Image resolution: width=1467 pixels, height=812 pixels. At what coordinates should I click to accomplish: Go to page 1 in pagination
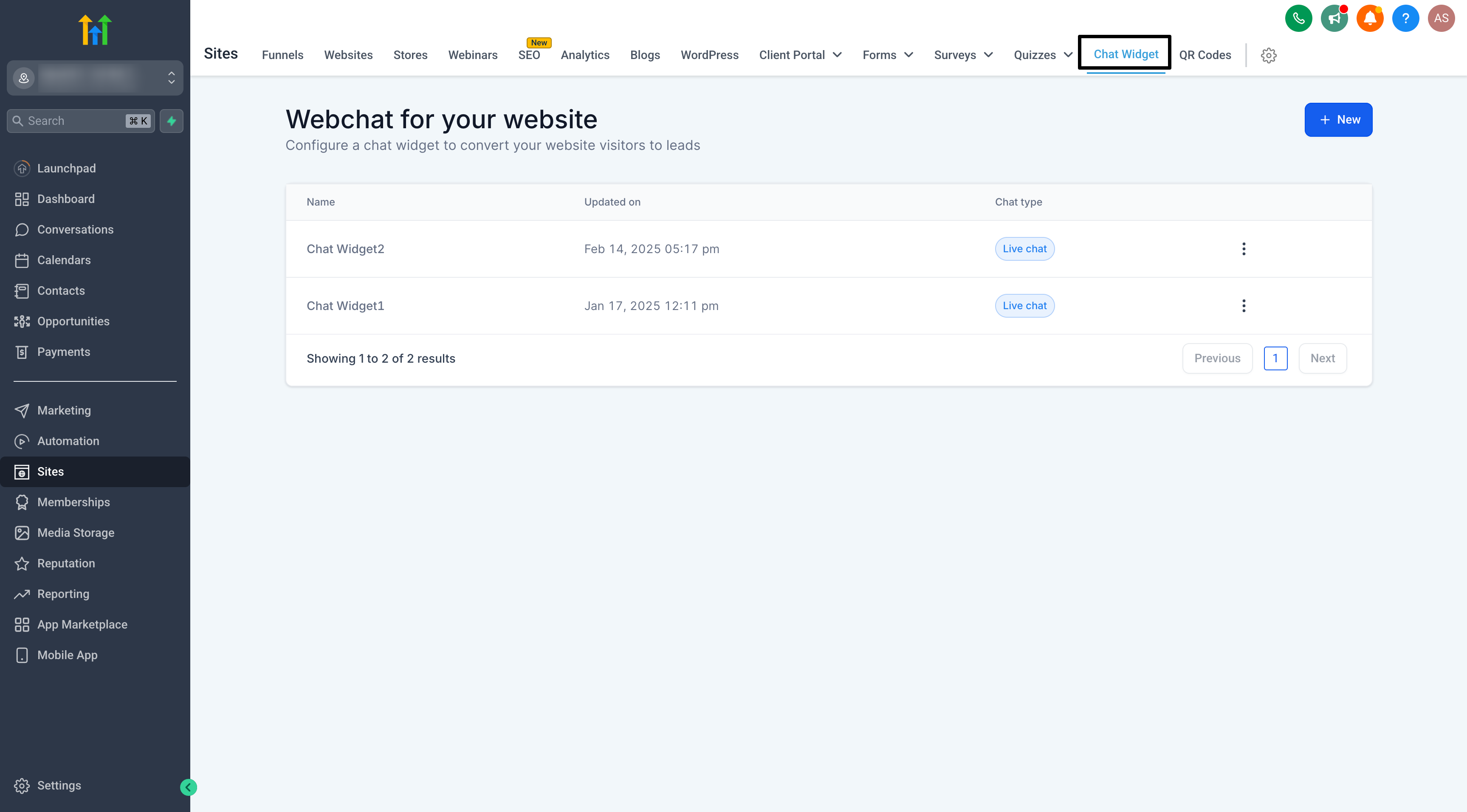(1275, 358)
